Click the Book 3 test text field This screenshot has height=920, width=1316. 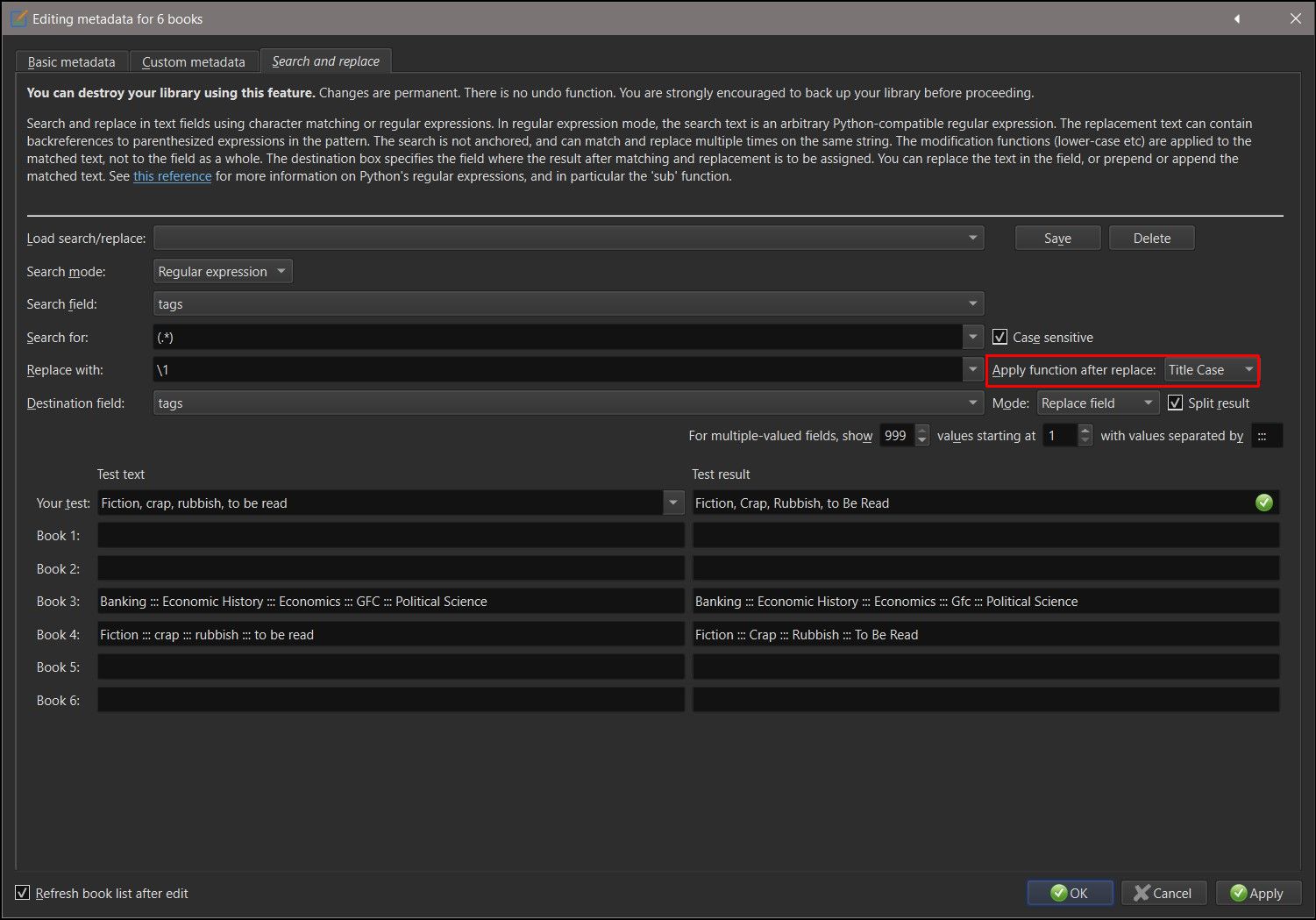pyautogui.click(x=390, y=601)
